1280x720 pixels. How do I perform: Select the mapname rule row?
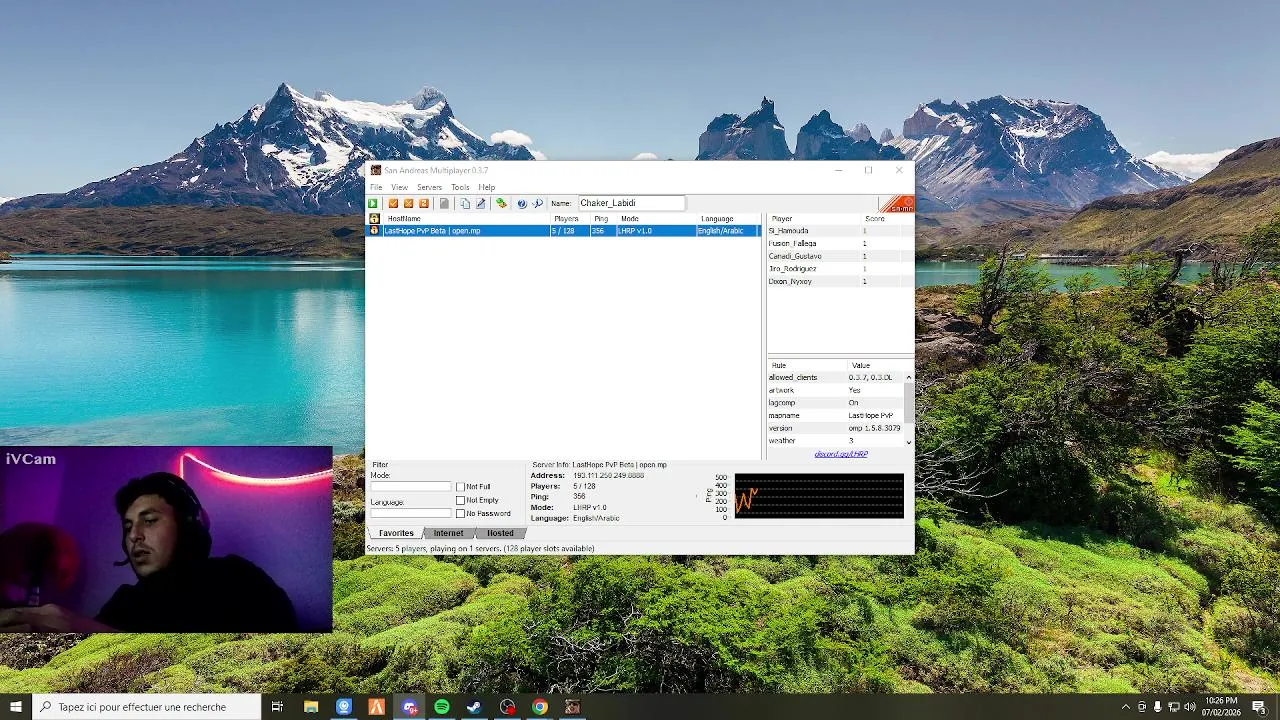pos(835,415)
